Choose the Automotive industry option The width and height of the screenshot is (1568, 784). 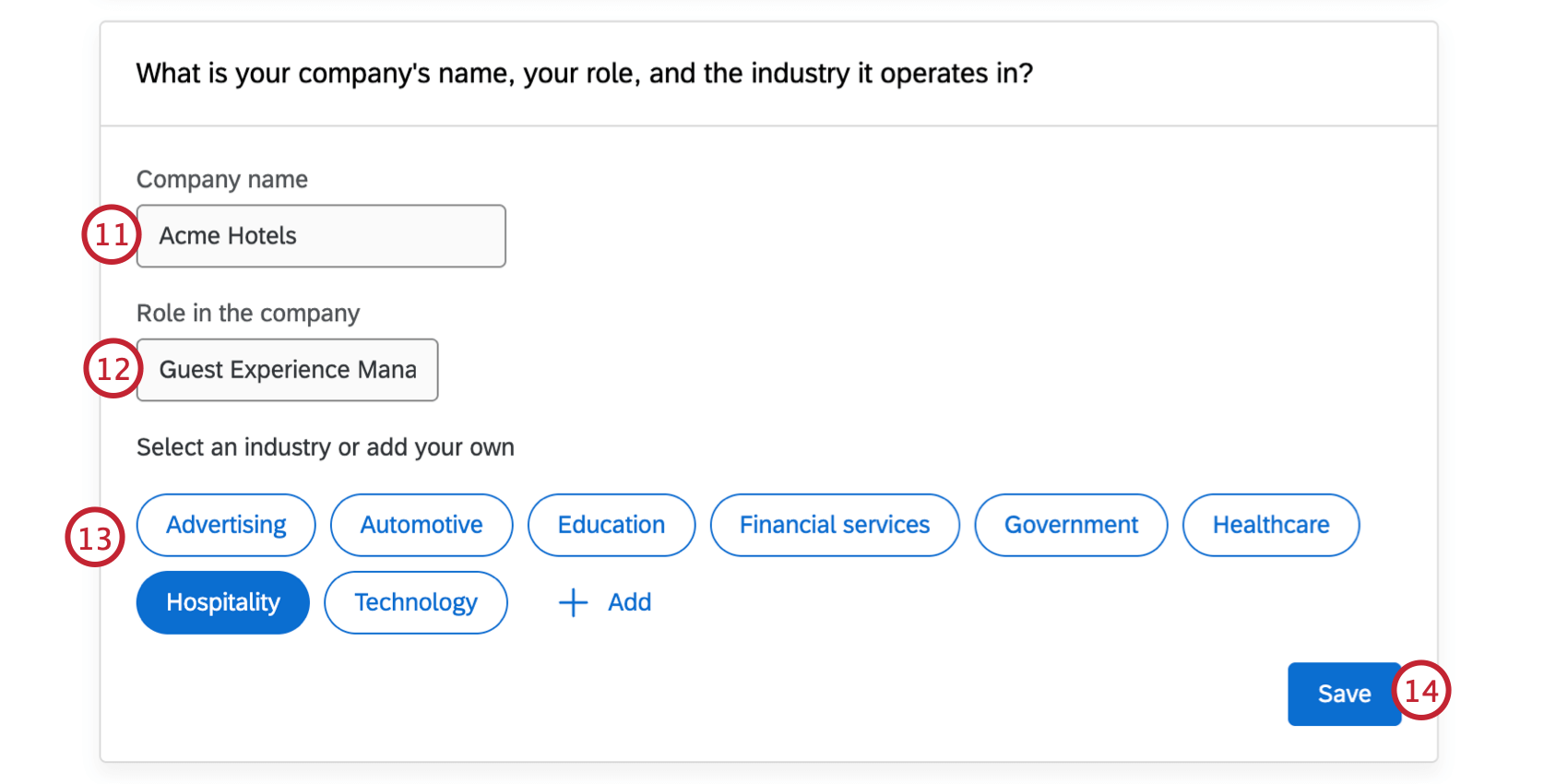422,525
